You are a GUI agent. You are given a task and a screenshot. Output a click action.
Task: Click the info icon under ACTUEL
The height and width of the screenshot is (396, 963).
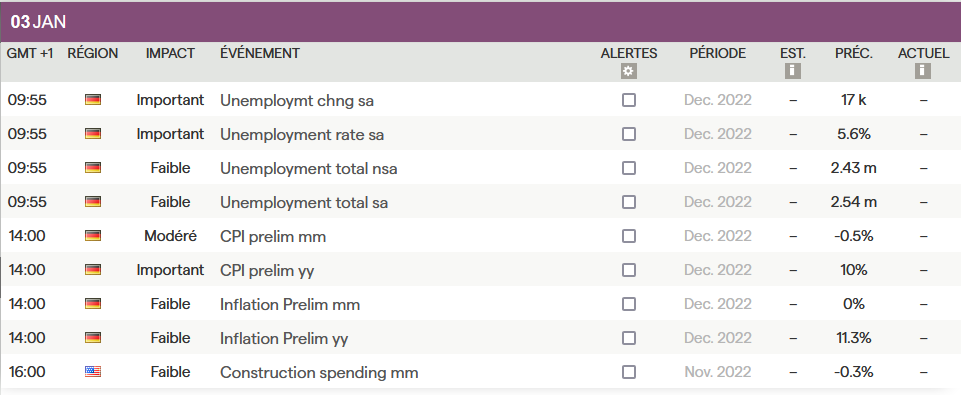pyautogui.click(x=922, y=71)
